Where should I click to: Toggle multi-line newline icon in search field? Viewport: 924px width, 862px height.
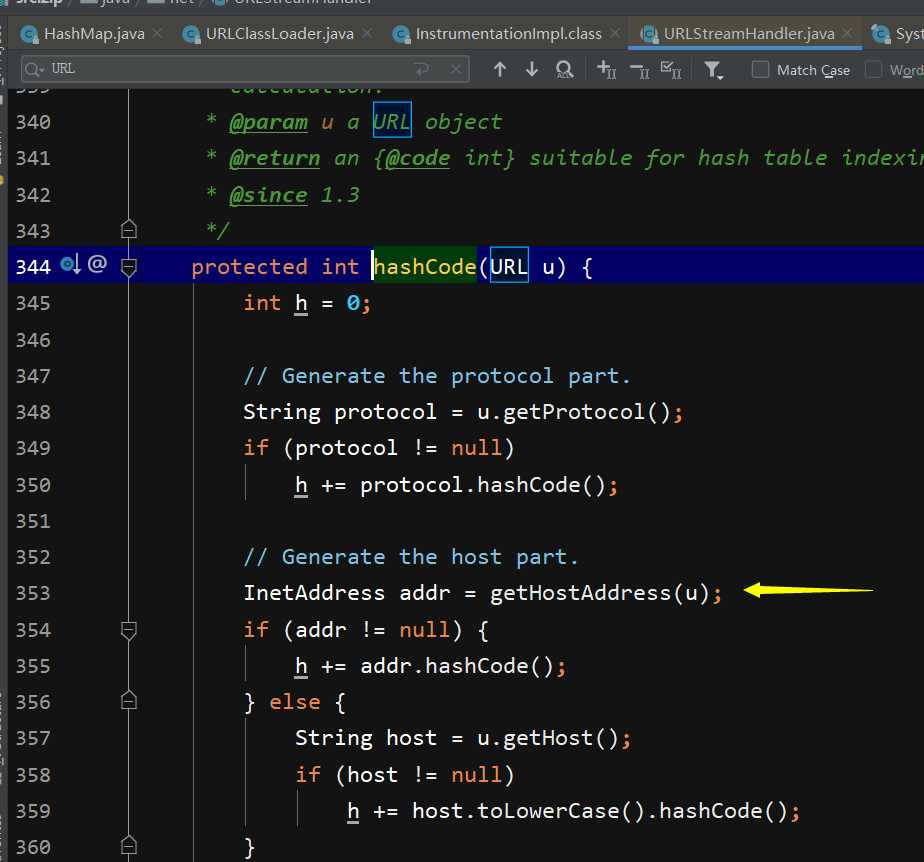(x=422, y=70)
